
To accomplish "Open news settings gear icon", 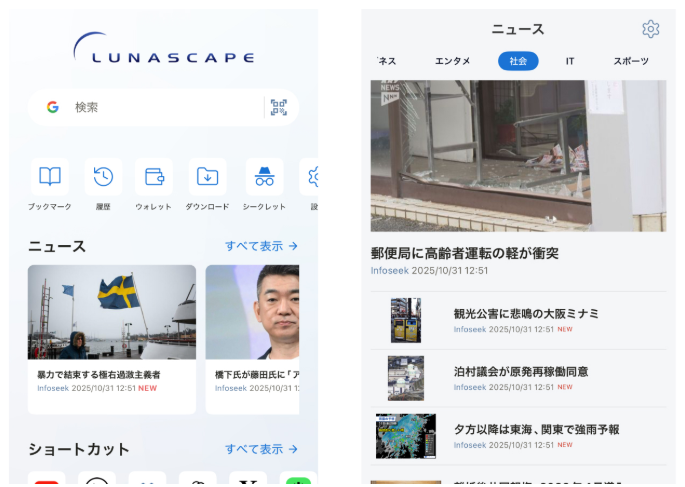I will pyautogui.click(x=650, y=29).
